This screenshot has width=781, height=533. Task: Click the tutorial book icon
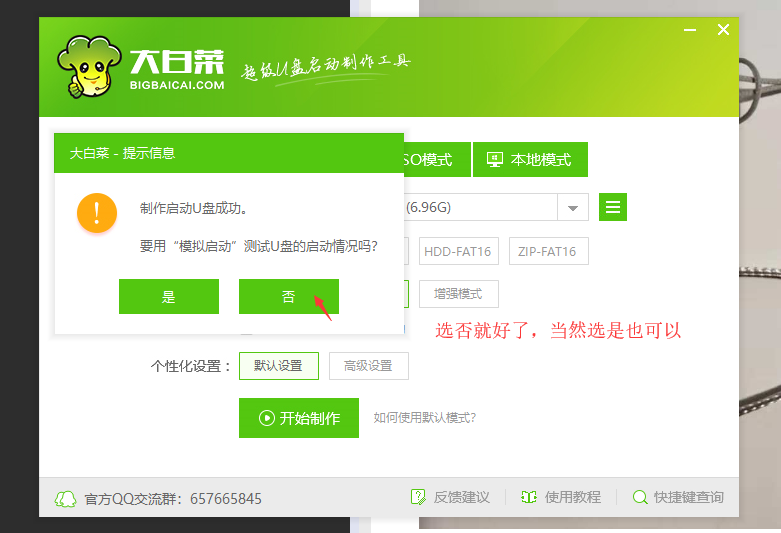pos(528,497)
